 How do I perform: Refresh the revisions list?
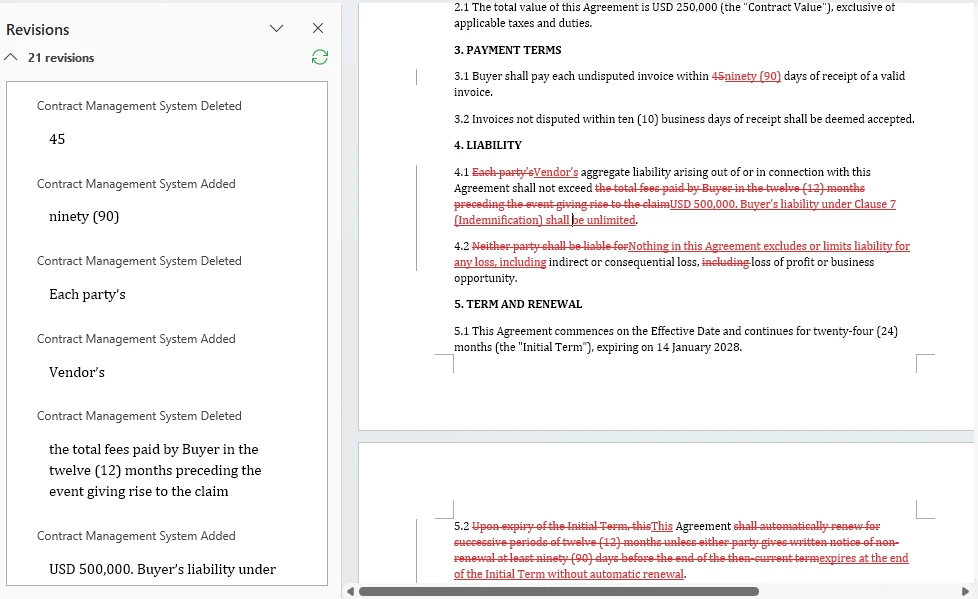point(320,57)
